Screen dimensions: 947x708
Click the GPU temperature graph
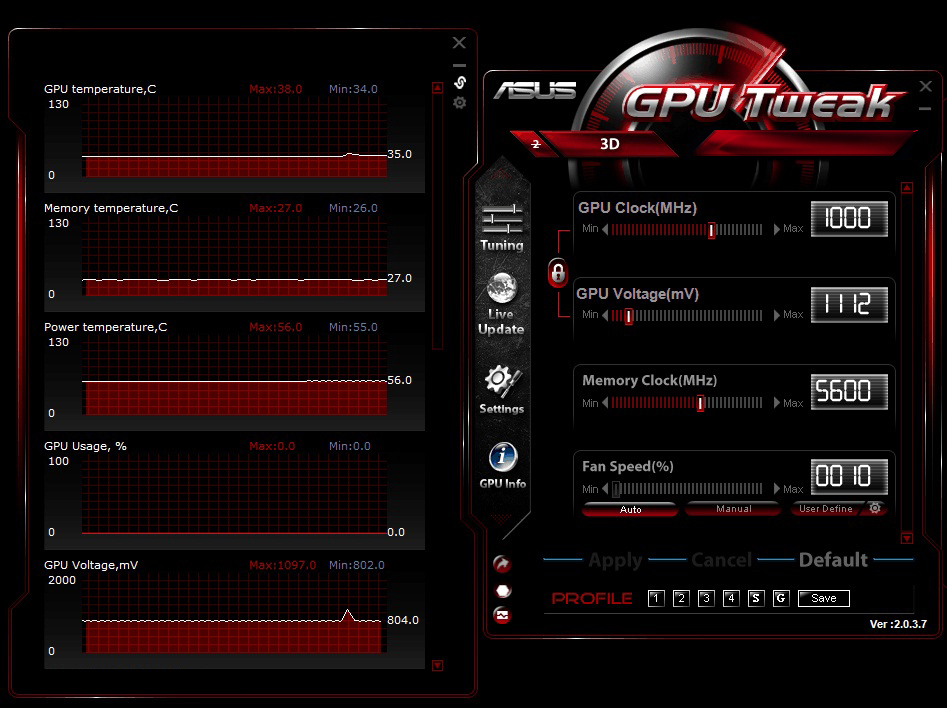click(x=234, y=138)
